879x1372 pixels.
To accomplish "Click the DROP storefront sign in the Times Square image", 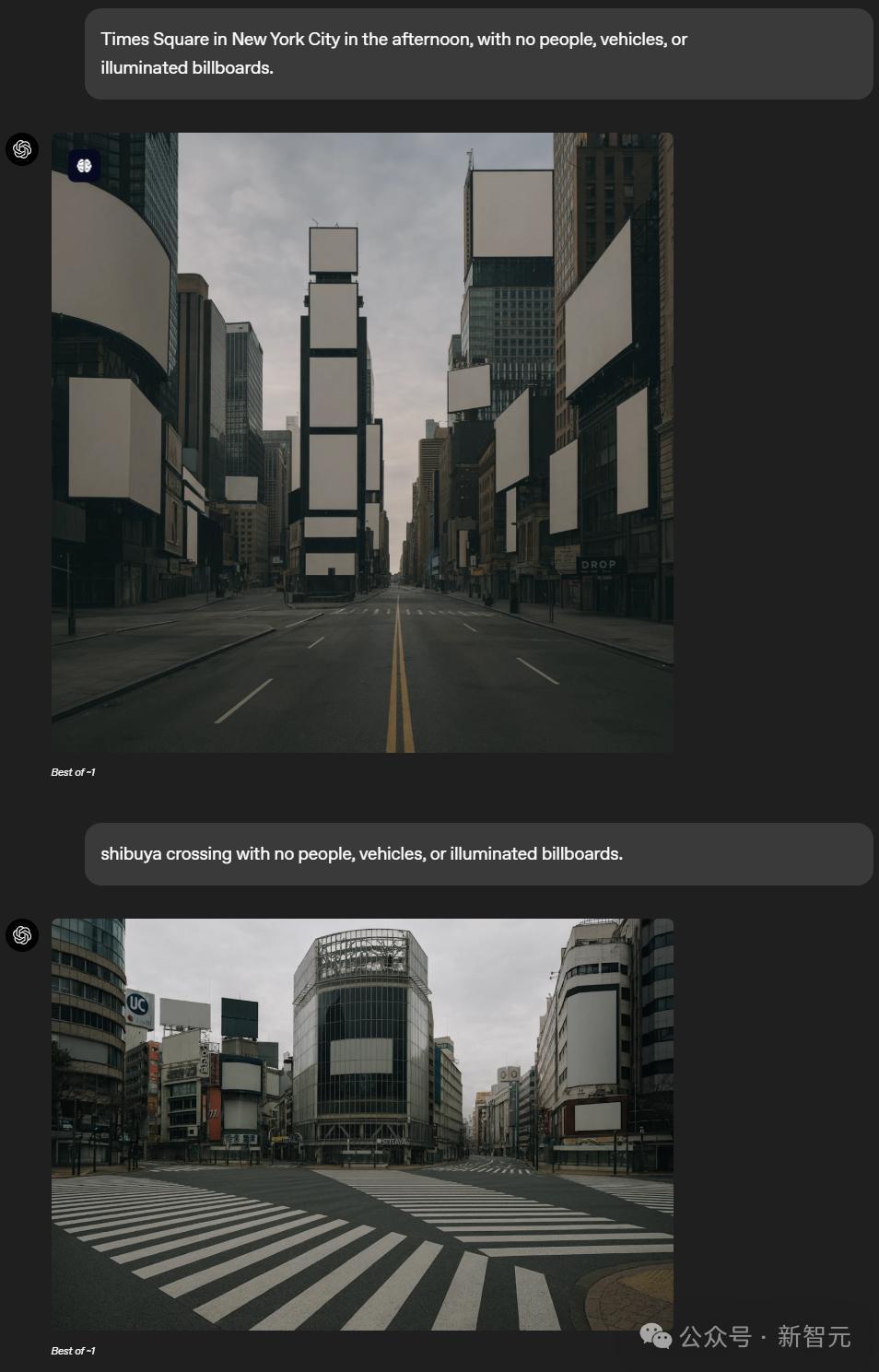I will (x=598, y=564).
